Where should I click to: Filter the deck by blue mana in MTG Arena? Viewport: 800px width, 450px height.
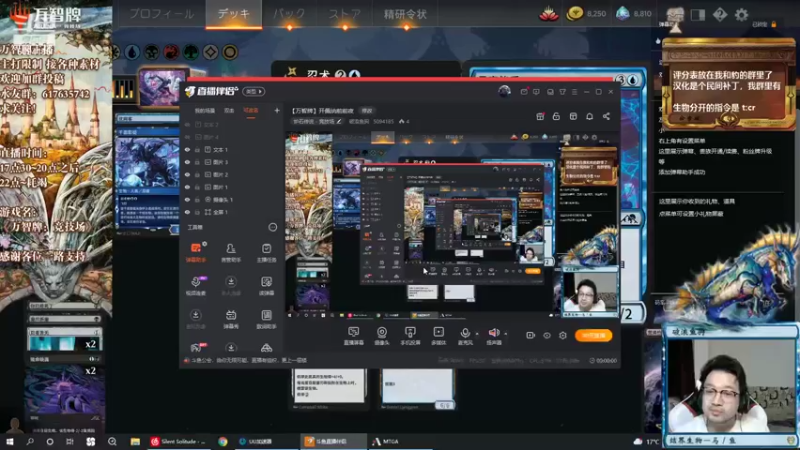click(132, 52)
